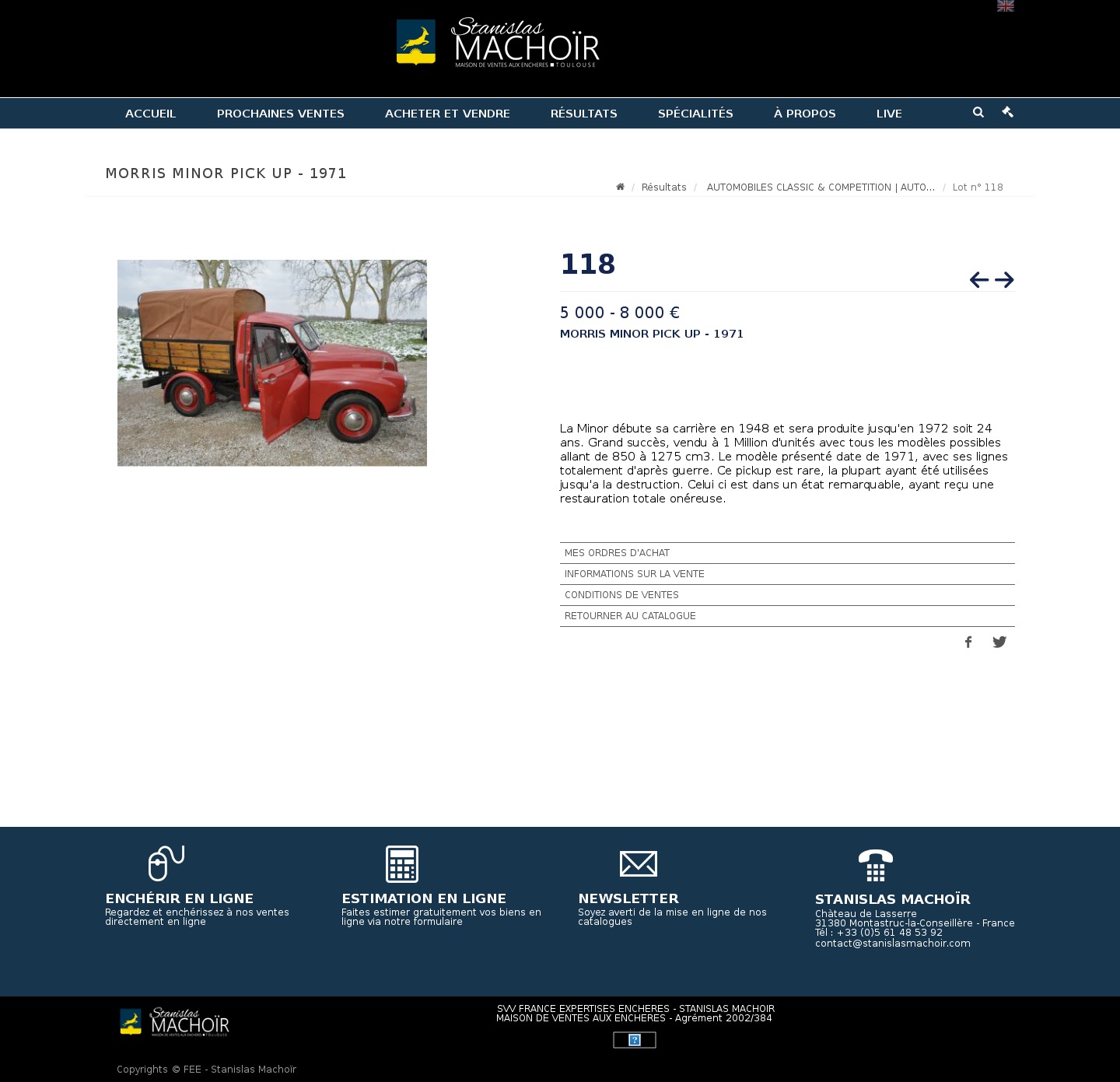Click the lot number 118 heading
Image resolution: width=1120 pixels, height=1082 pixels.
pos(588,264)
